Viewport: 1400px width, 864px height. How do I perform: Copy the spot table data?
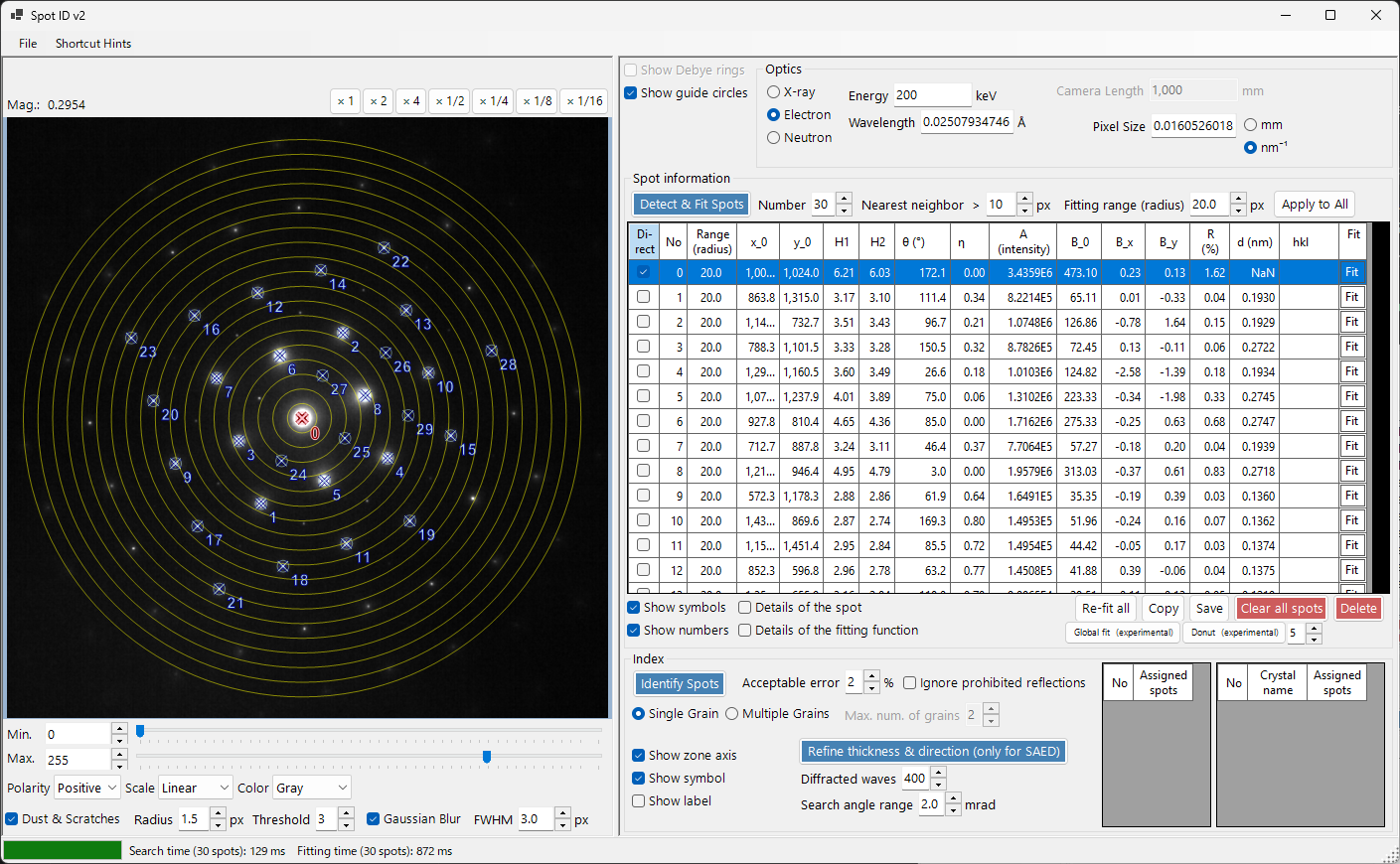[1164, 609]
